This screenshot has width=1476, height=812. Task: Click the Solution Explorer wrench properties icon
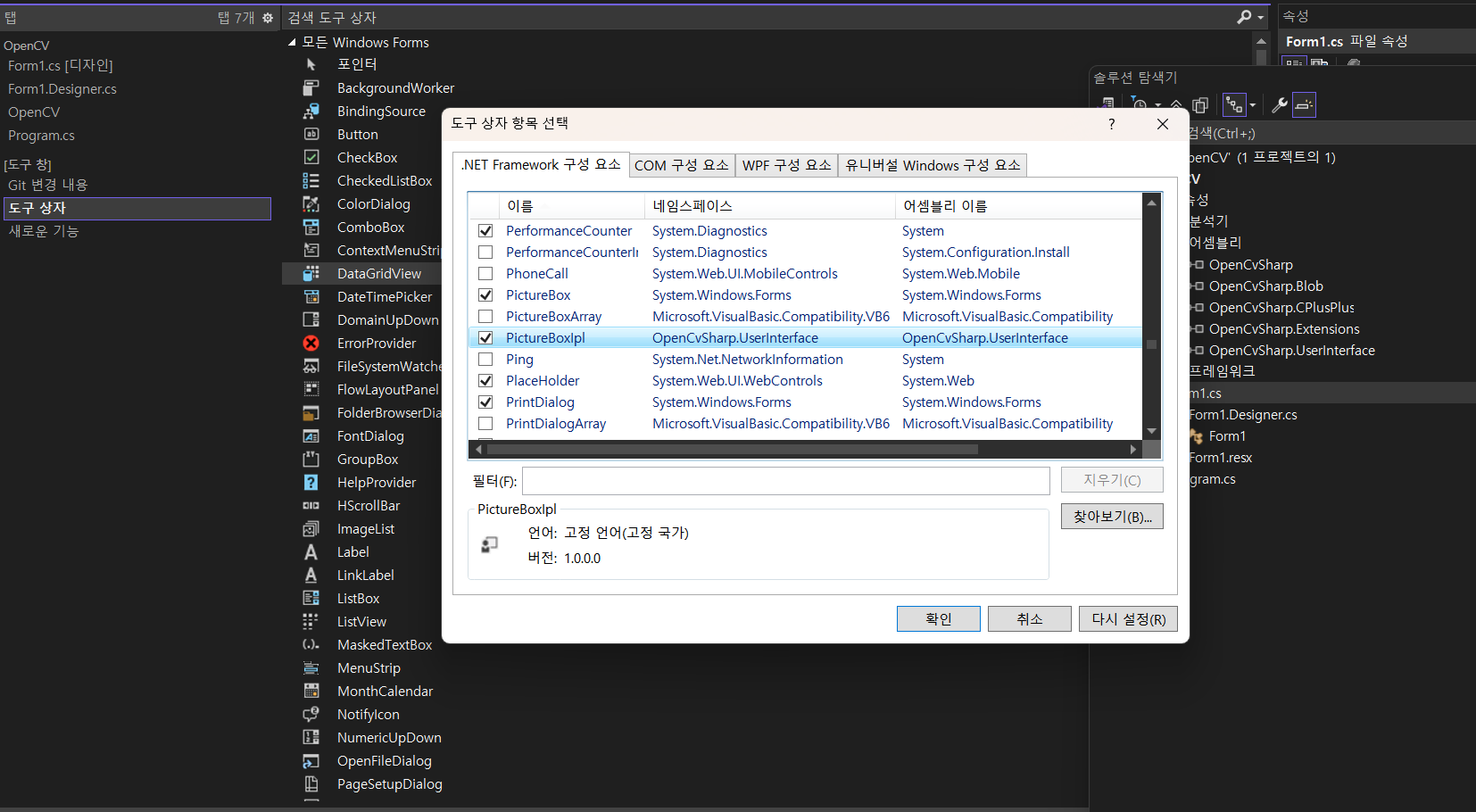pos(1279,105)
